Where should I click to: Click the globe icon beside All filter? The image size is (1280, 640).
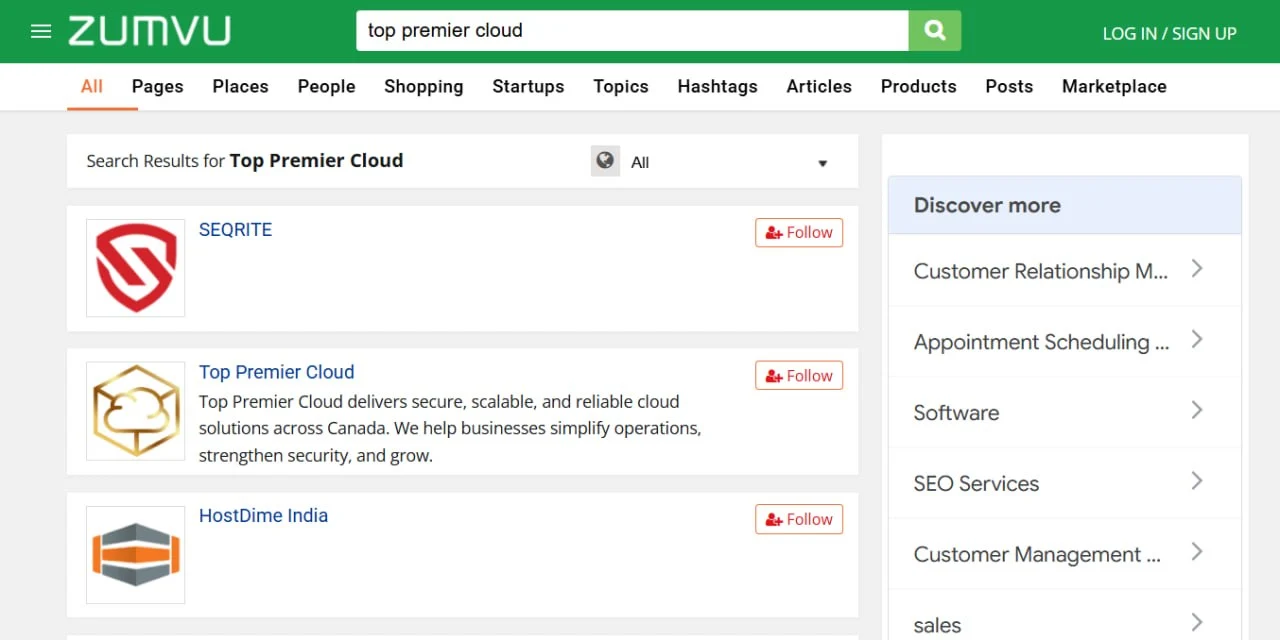click(605, 161)
